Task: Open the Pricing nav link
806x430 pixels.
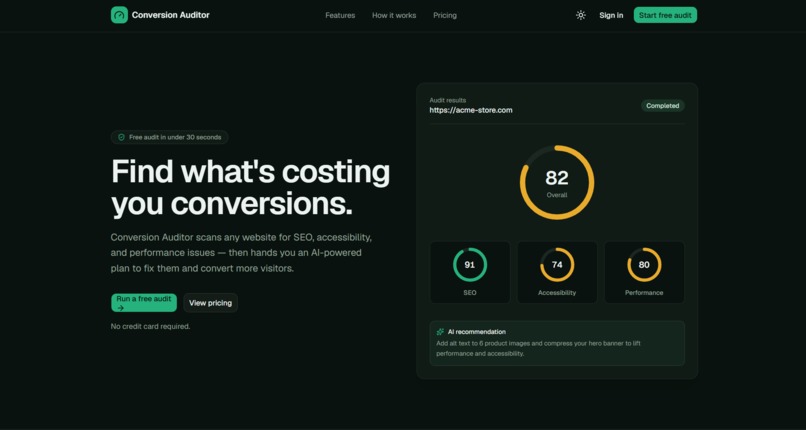Action: click(445, 15)
